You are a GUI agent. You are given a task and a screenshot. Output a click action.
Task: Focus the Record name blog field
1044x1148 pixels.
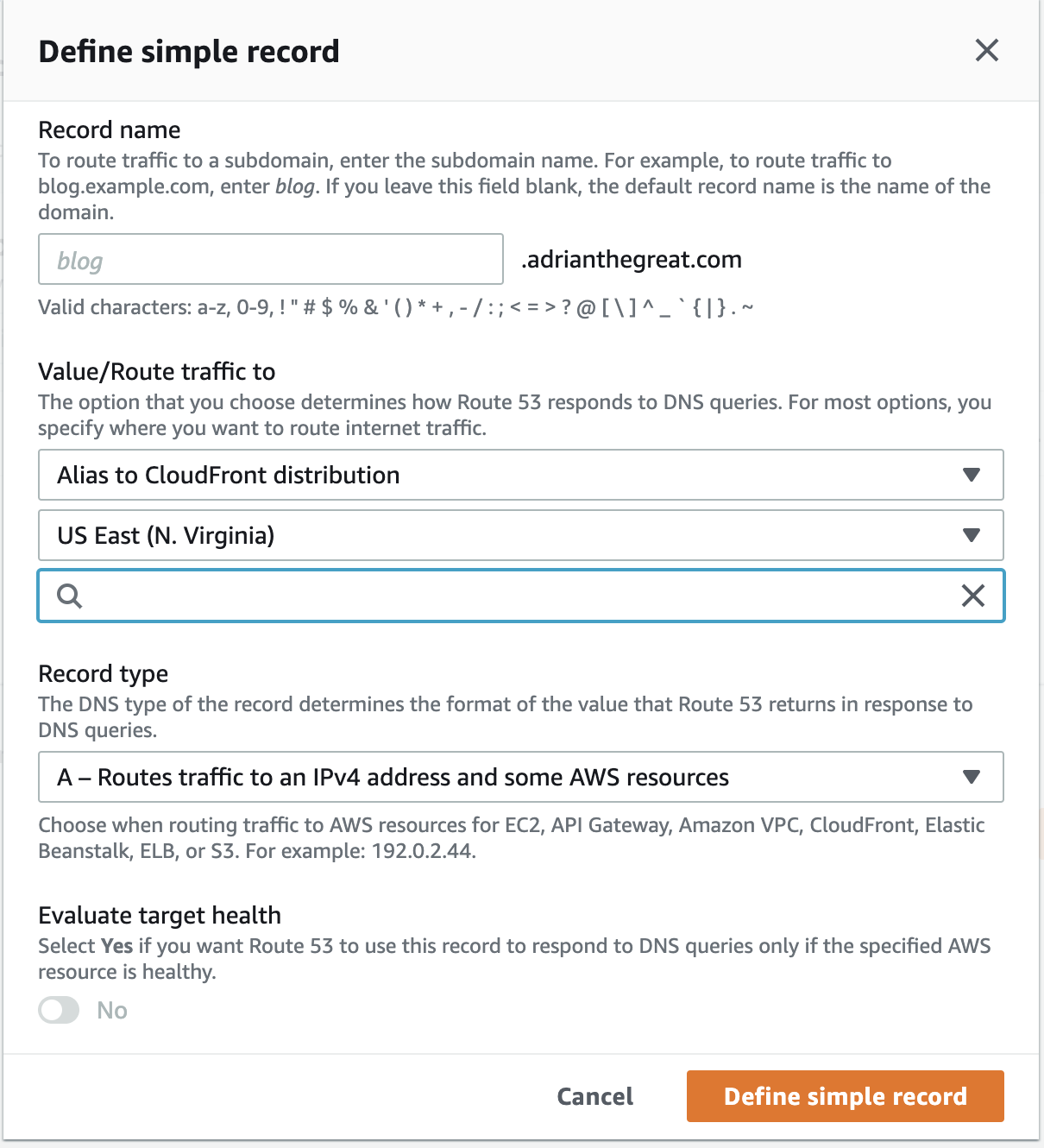(x=271, y=259)
